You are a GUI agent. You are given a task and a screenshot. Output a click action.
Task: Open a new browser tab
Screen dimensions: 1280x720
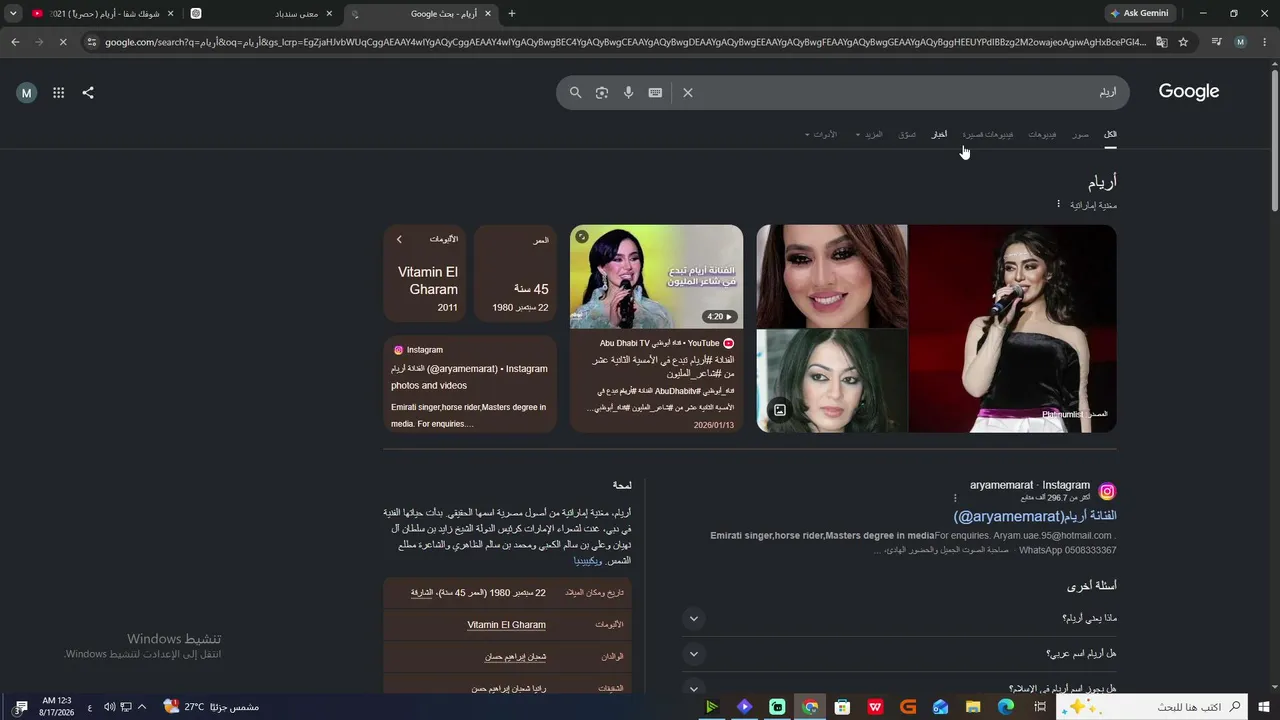(512, 14)
